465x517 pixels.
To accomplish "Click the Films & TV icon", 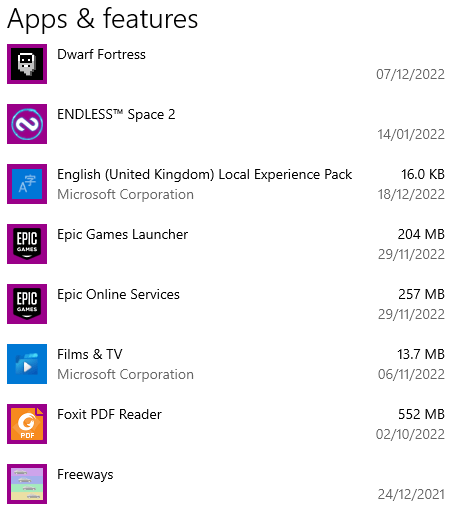I will coord(27,364).
